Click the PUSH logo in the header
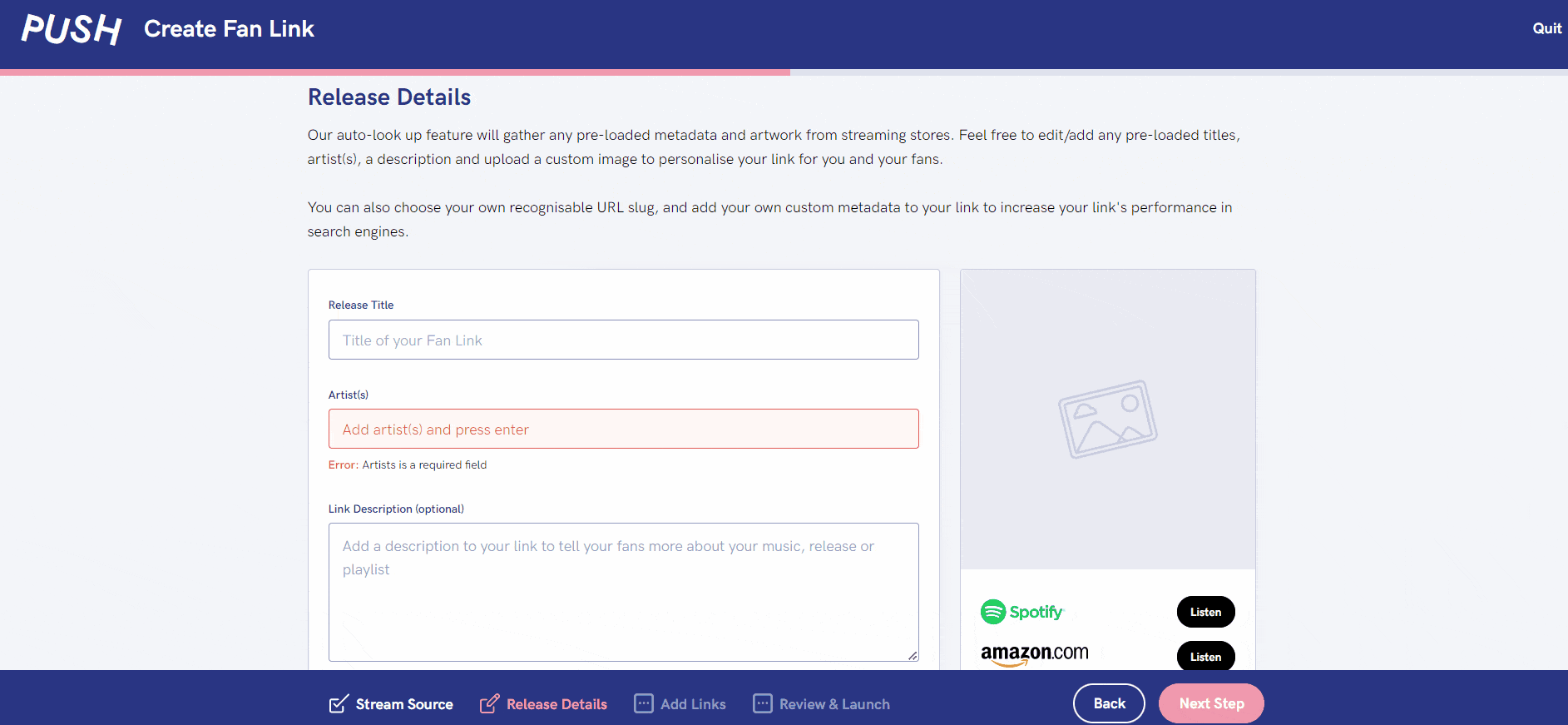The image size is (1568, 725). [72, 29]
